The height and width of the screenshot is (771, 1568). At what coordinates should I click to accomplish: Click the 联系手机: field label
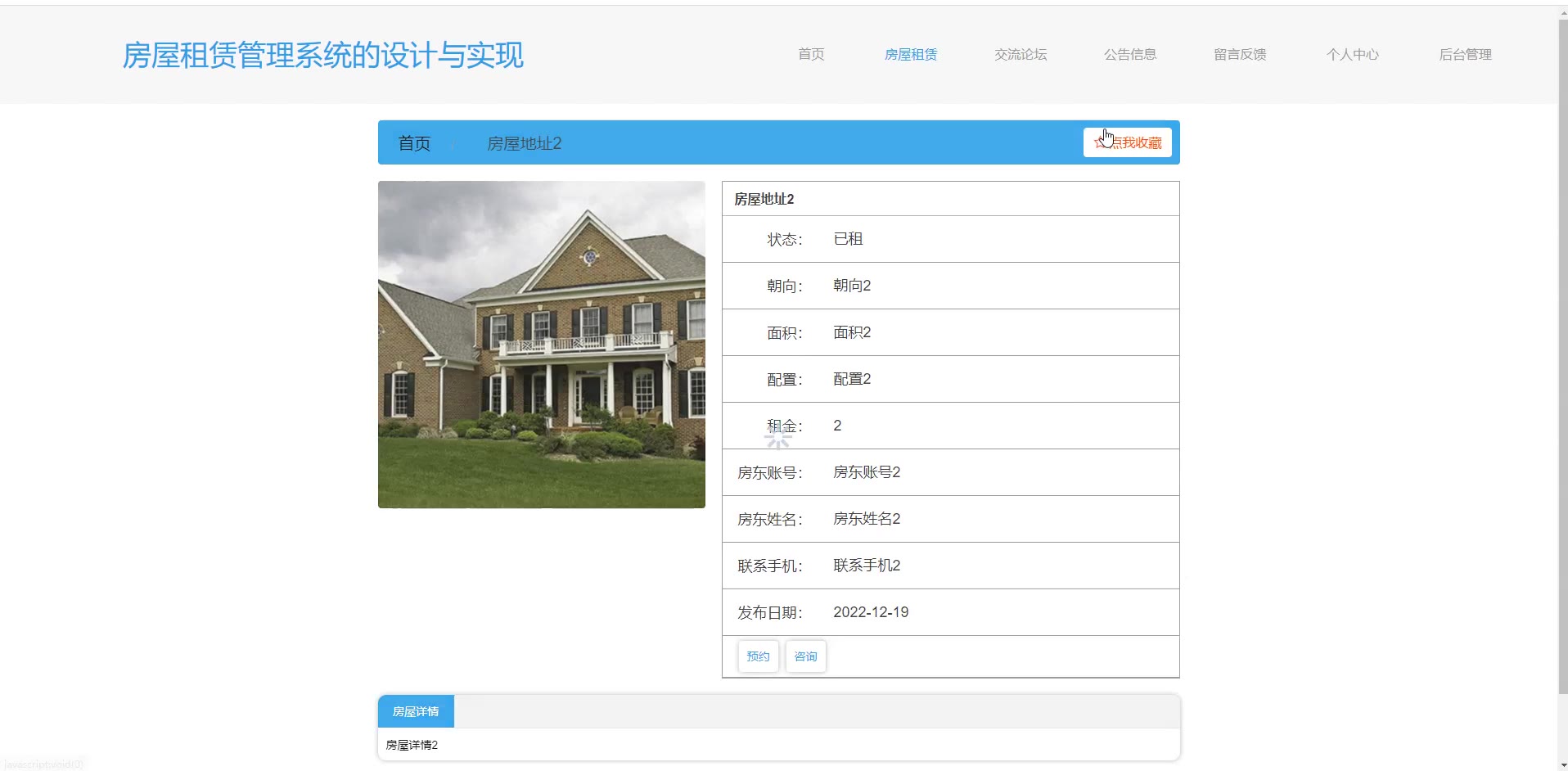pos(769,566)
